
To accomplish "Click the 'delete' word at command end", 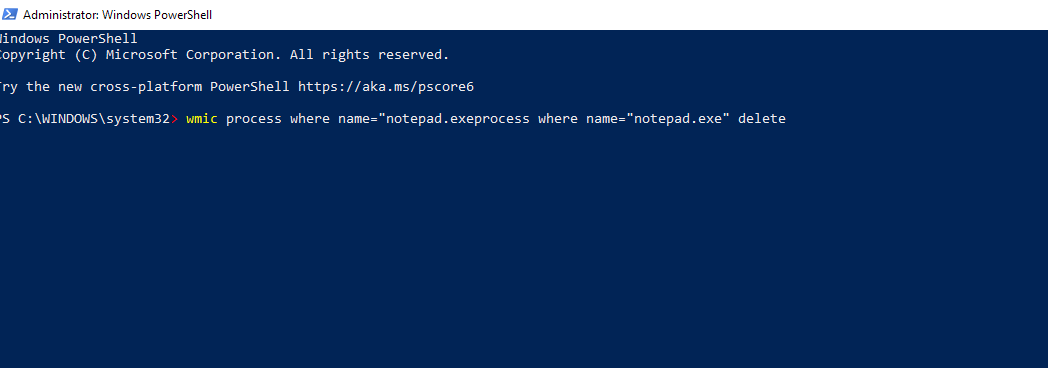I will point(761,119).
